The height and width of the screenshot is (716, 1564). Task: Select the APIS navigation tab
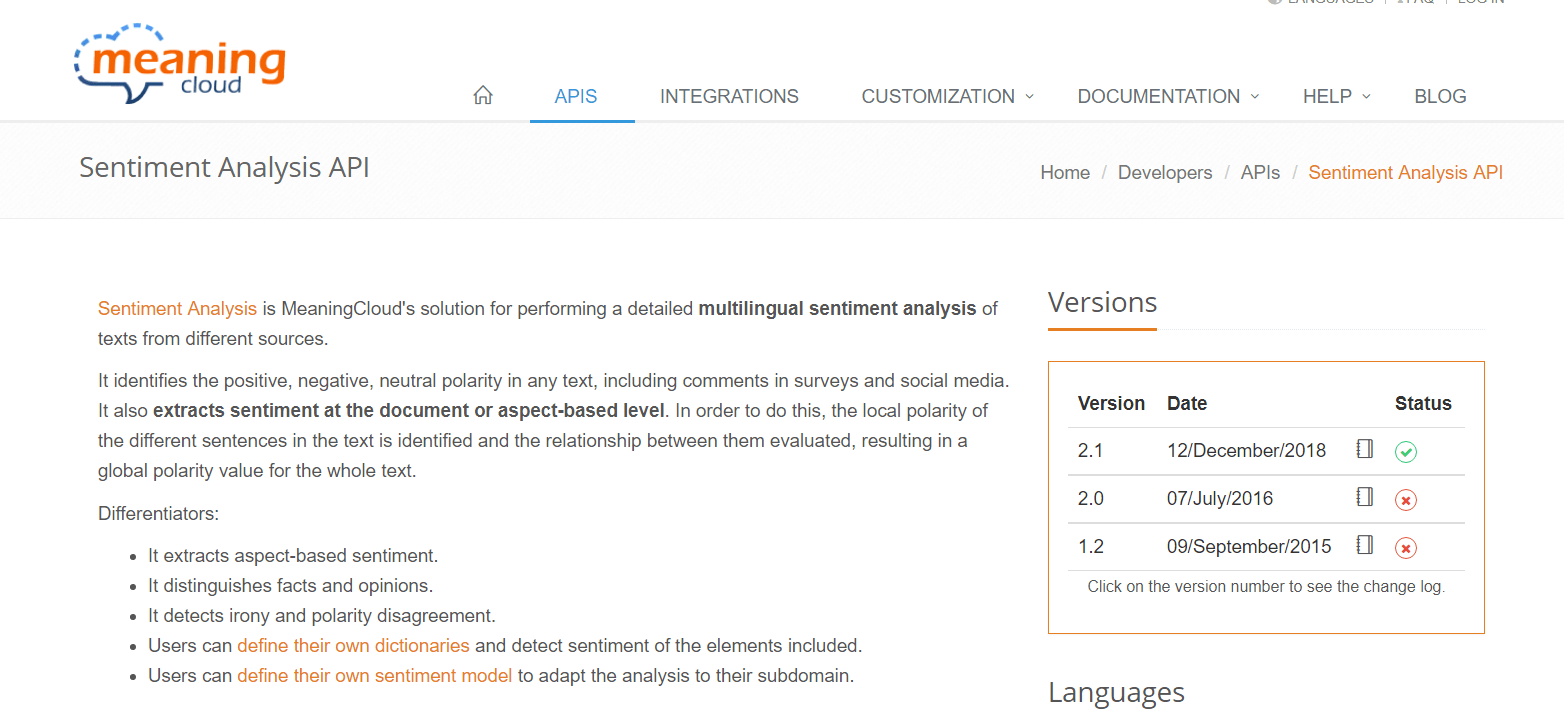point(576,97)
